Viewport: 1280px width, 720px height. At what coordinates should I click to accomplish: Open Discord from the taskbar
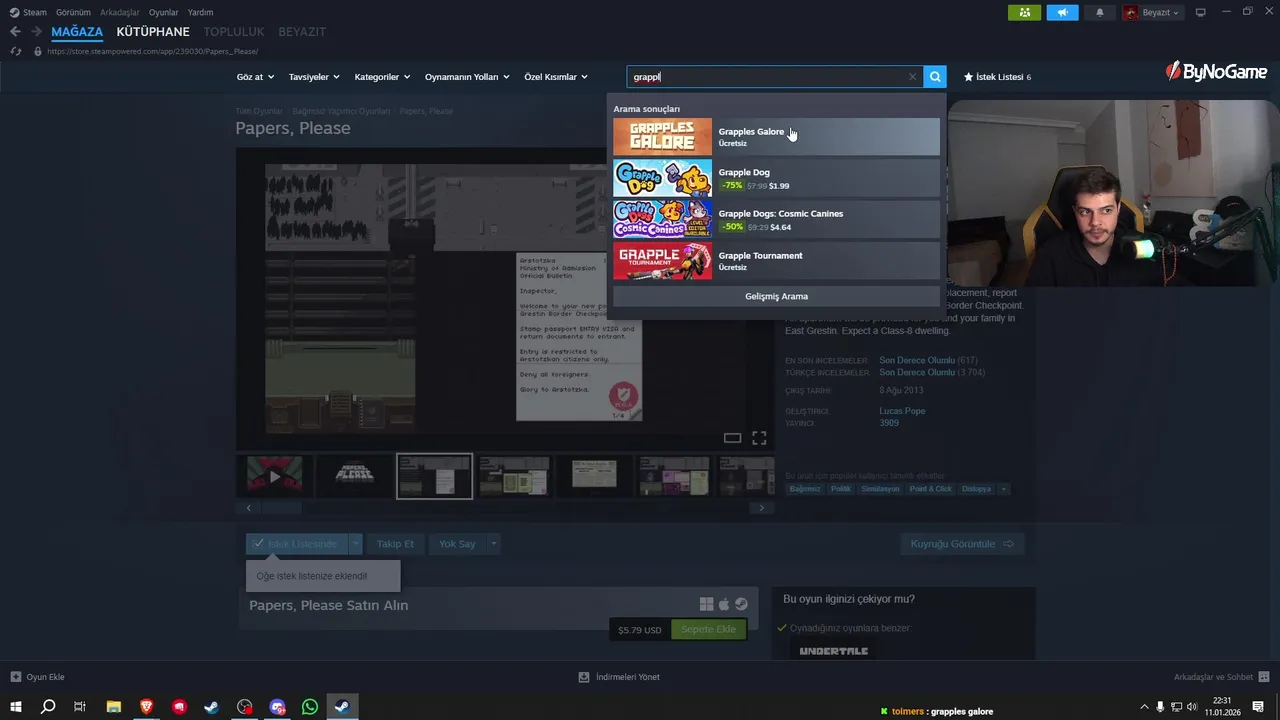coord(277,707)
